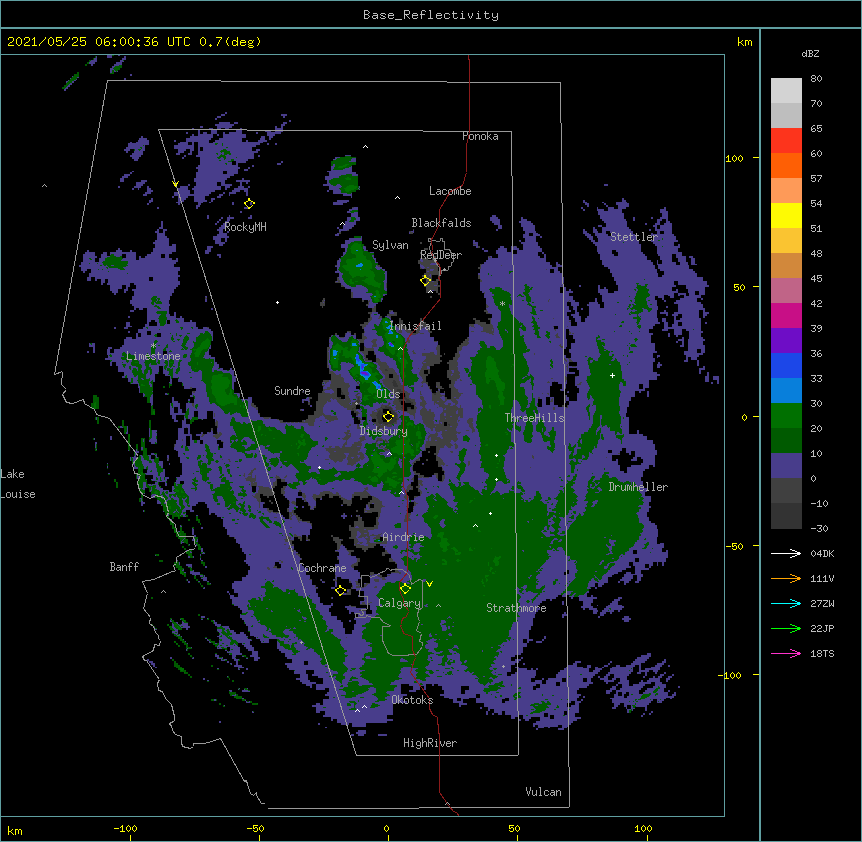Click the Olds label
The image size is (862, 842).
[388, 394]
